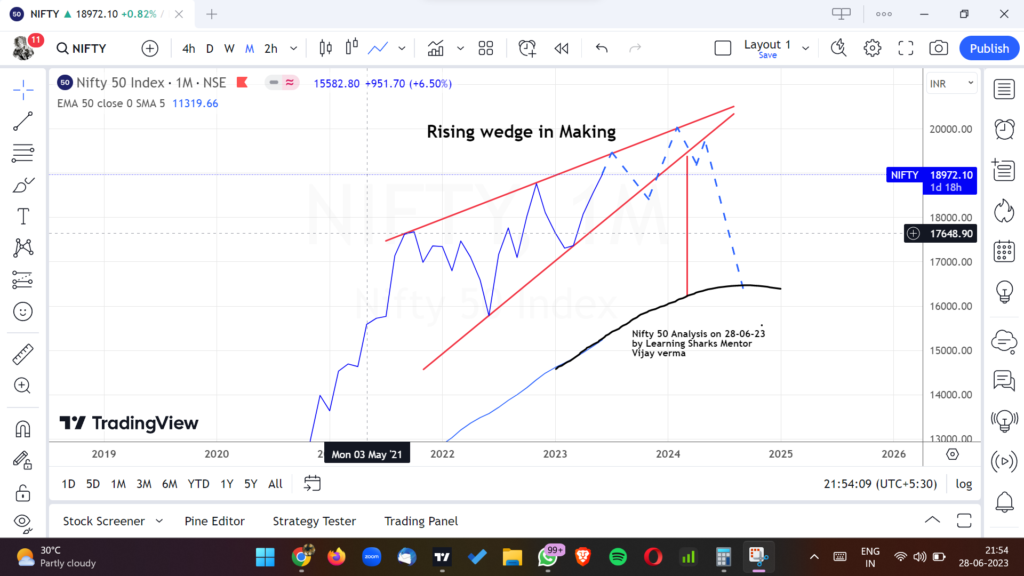Set date range to 1Y
Screen dimensions: 1024x576
[227, 484]
